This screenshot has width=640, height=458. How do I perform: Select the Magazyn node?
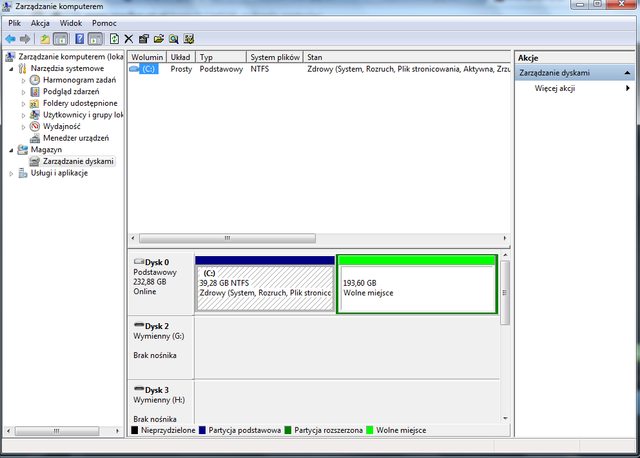pyautogui.click(x=46, y=149)
